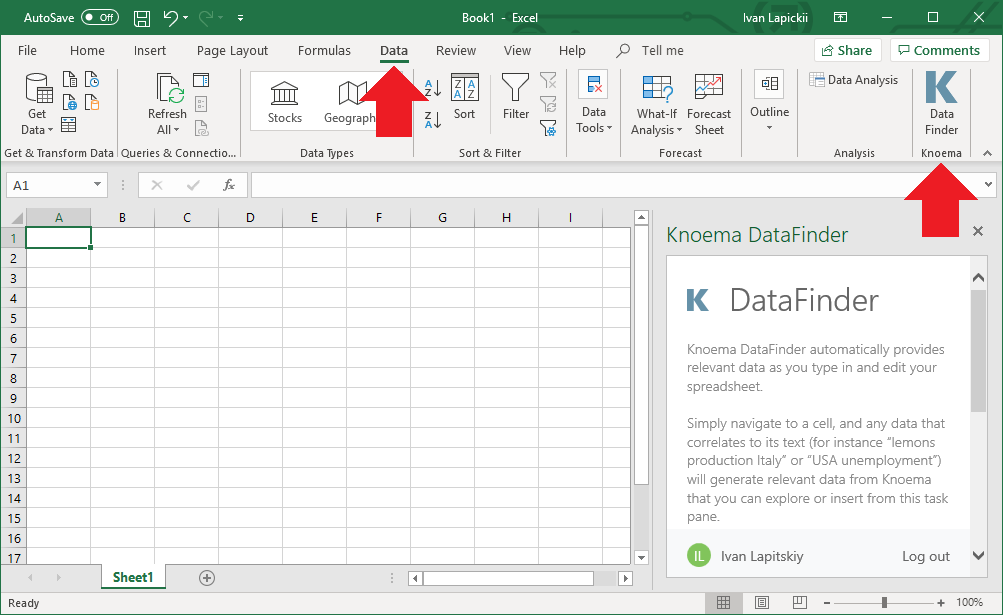1003x615 pixels.
Task: Close the Knoema DataFinder pane
Action: tap(977, 231)
